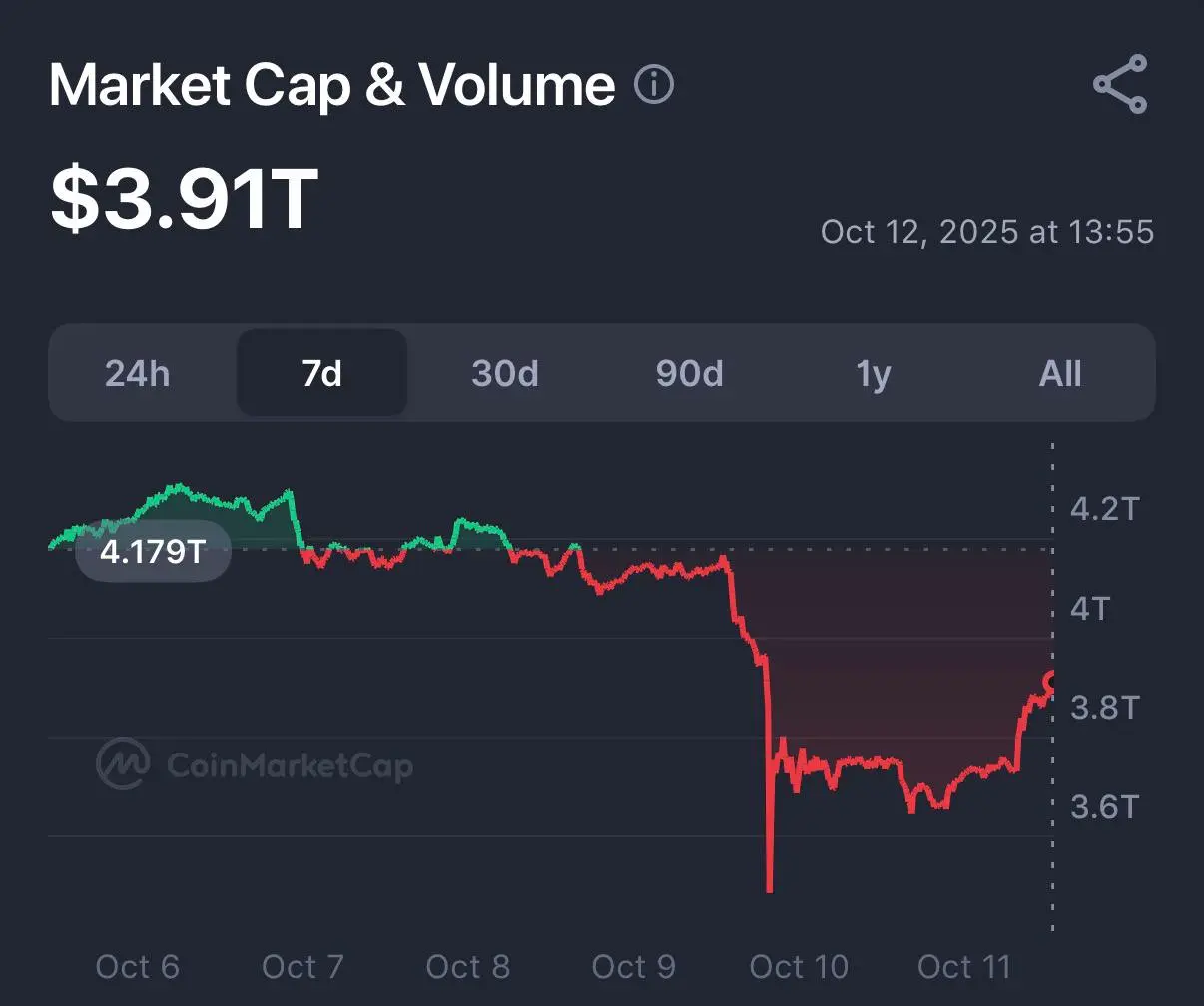Click the red endpoint marker on the chart line
The height and width of the screenshot is (1006, 1204).
[1051, 683]
